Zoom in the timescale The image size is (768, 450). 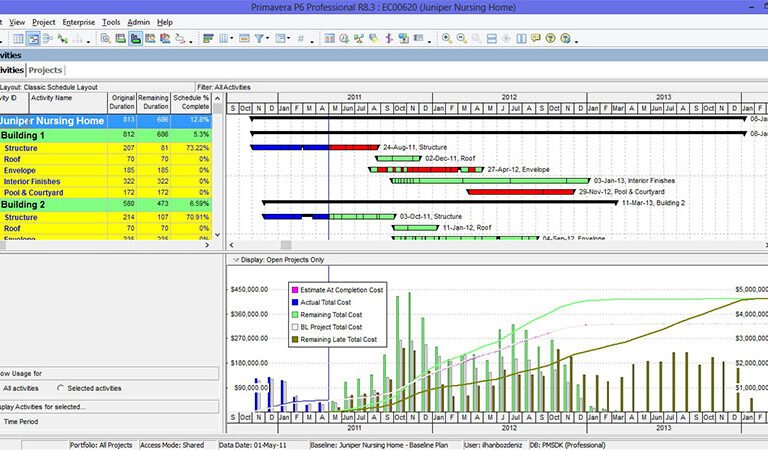tap(447, 38)
